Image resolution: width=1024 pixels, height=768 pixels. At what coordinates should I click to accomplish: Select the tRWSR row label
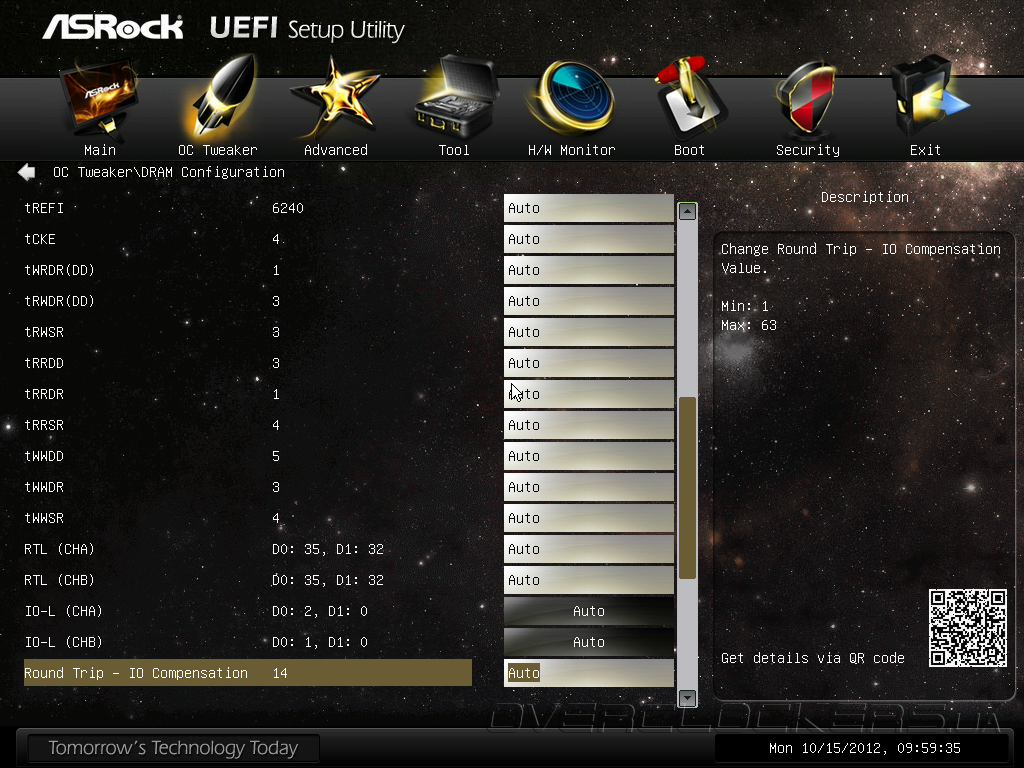coord(44,332)
